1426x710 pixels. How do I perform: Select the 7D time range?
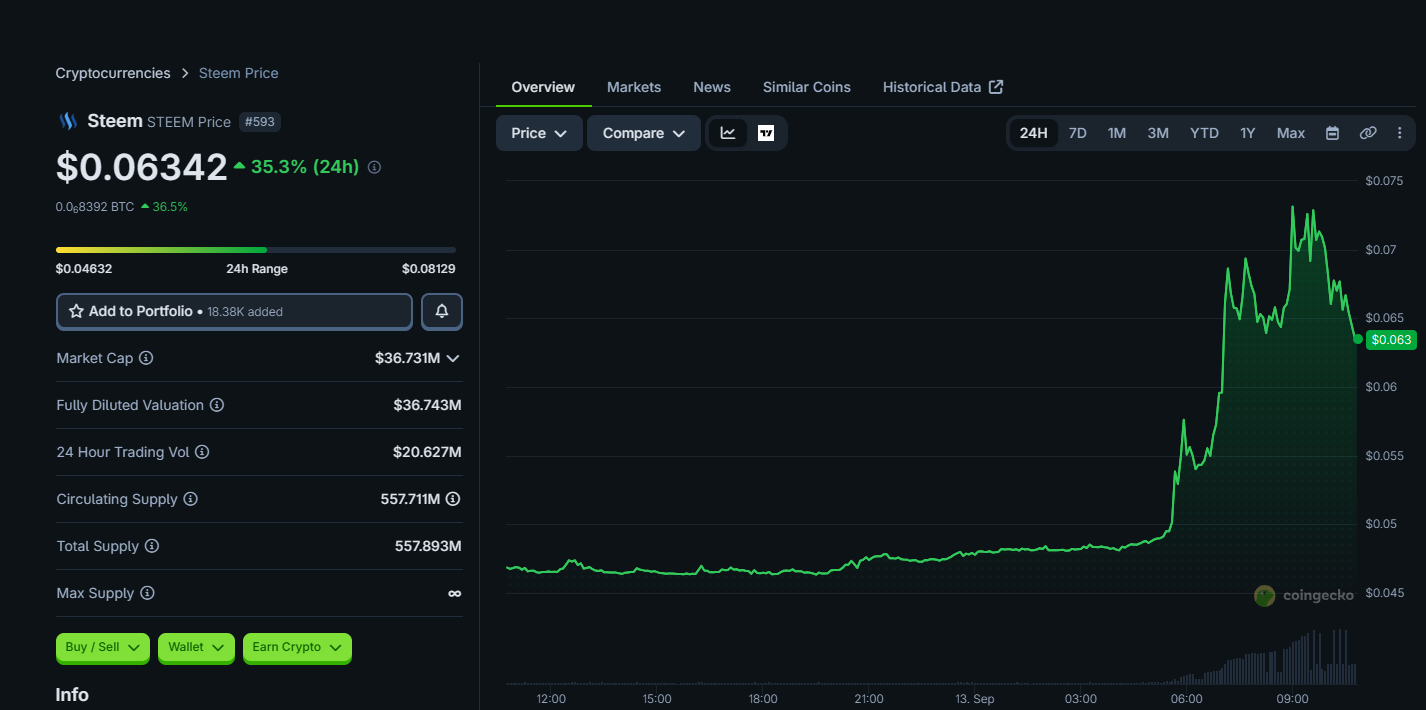(1078, 133)
